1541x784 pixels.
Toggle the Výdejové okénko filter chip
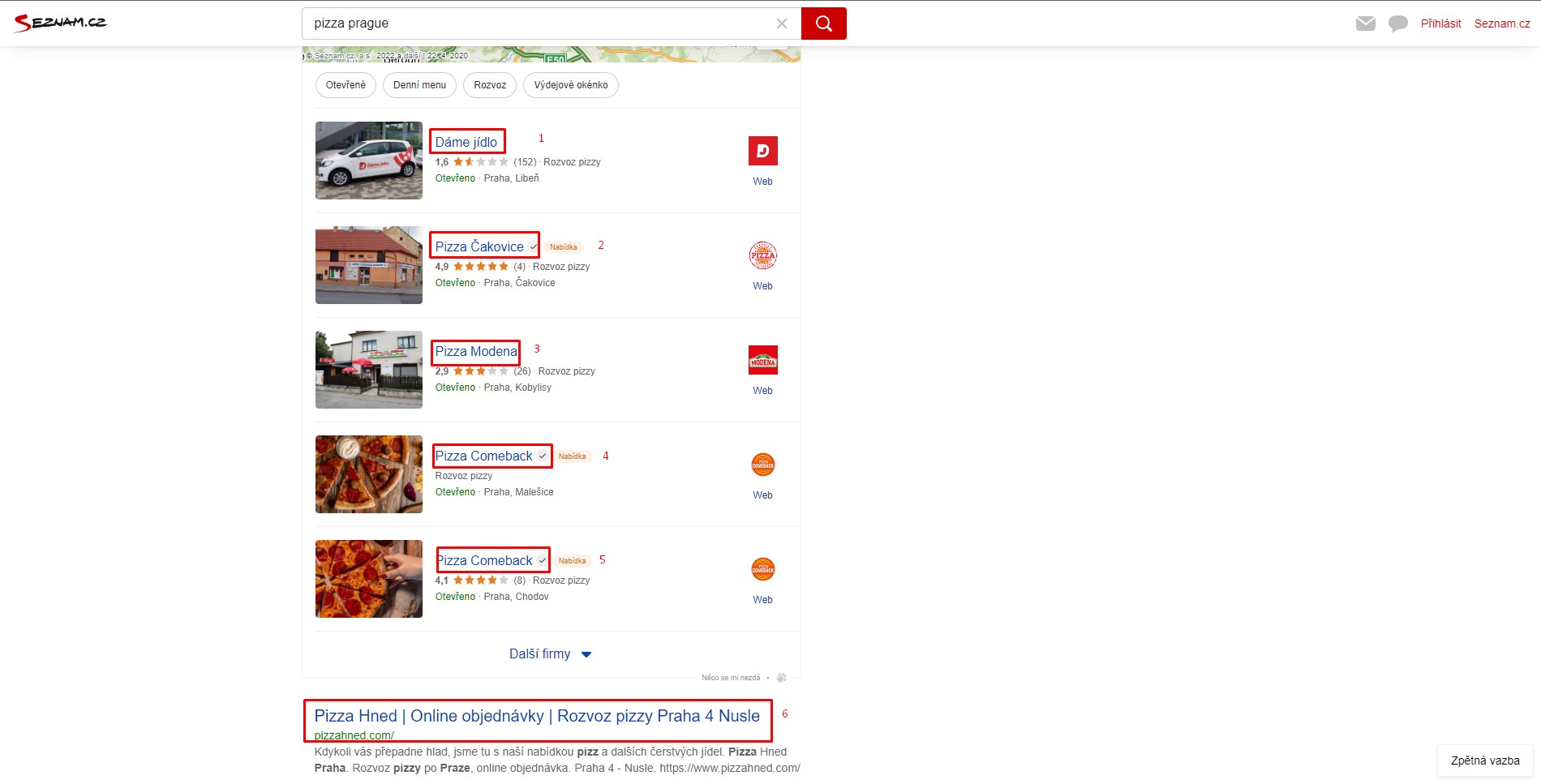pos(571,85)
